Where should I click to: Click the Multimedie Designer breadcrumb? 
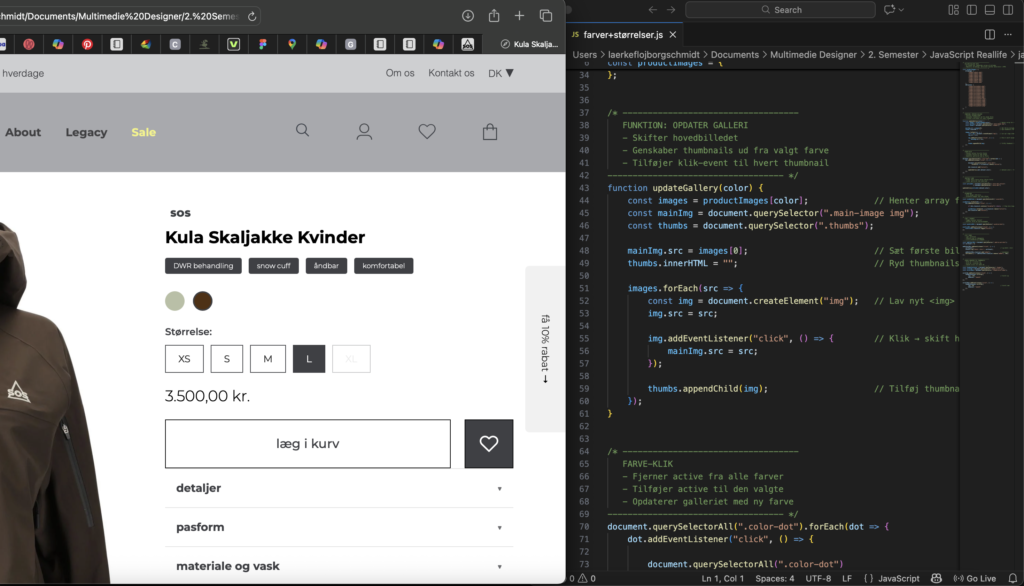pos(813,55)
